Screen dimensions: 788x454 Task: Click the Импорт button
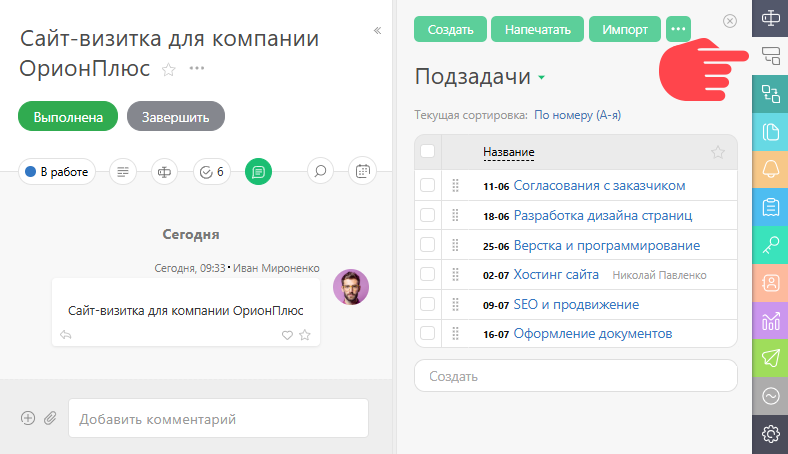tap(625, 29)
